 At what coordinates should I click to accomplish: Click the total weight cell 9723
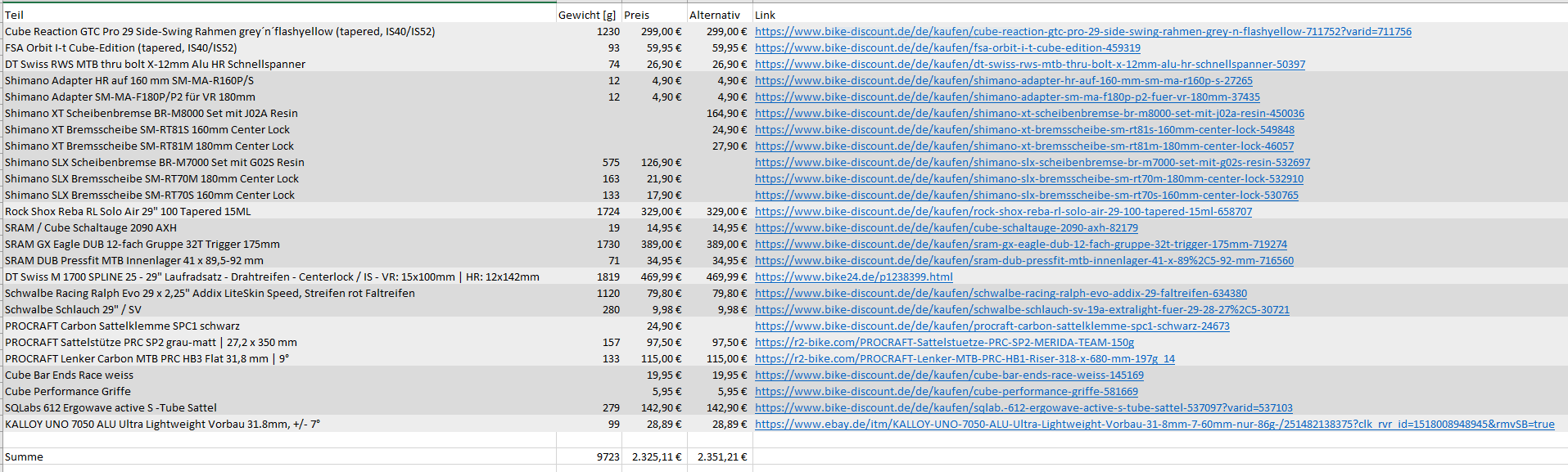click(x=608, y=457)
